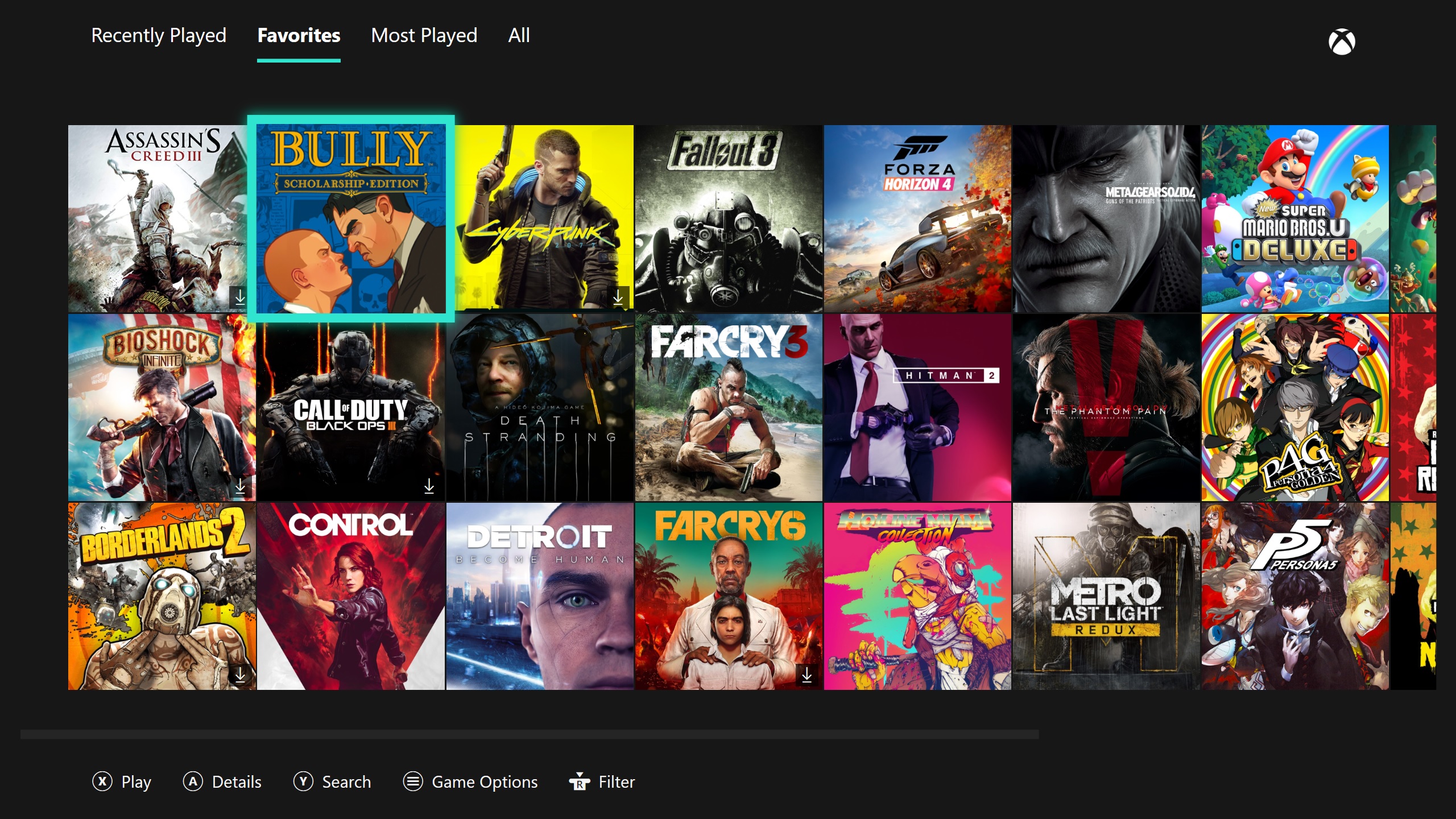The image size is (1456, 819).
Task: Select New Super Mario Bros. U Deluxe tile
Action: (x=1295, y=219)
